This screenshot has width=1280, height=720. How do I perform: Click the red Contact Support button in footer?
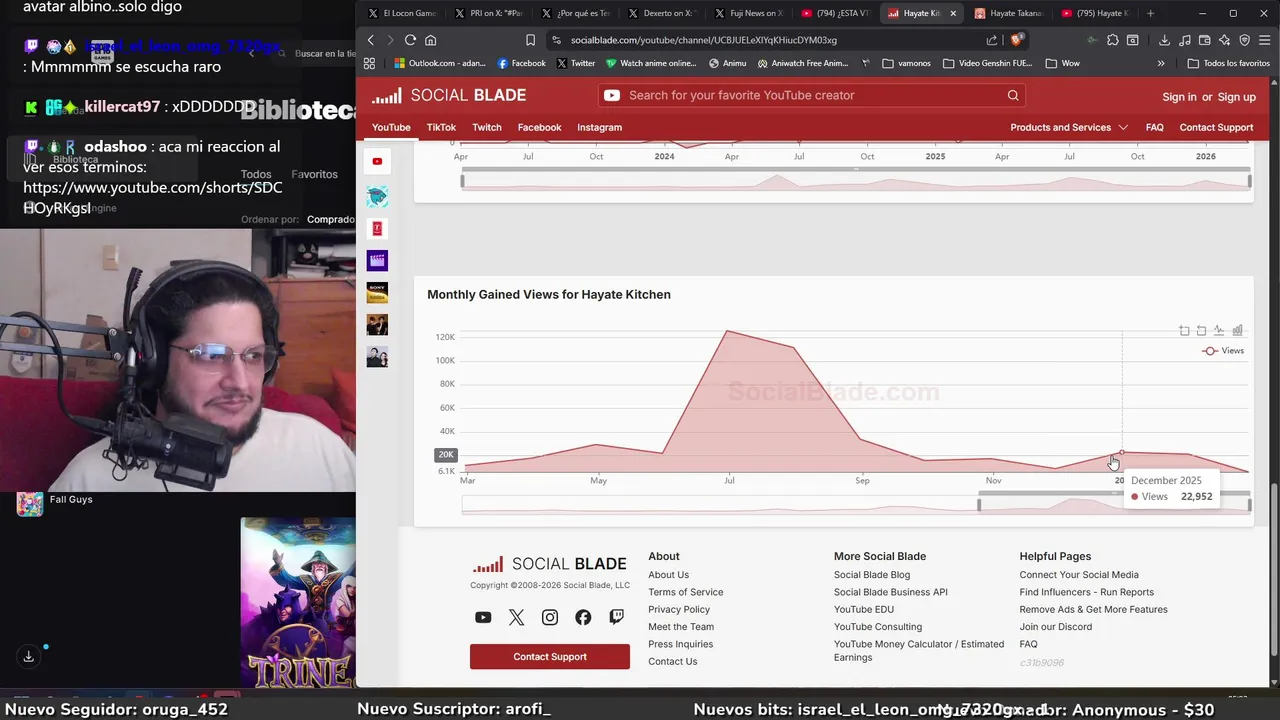click(x=550, y=656)
